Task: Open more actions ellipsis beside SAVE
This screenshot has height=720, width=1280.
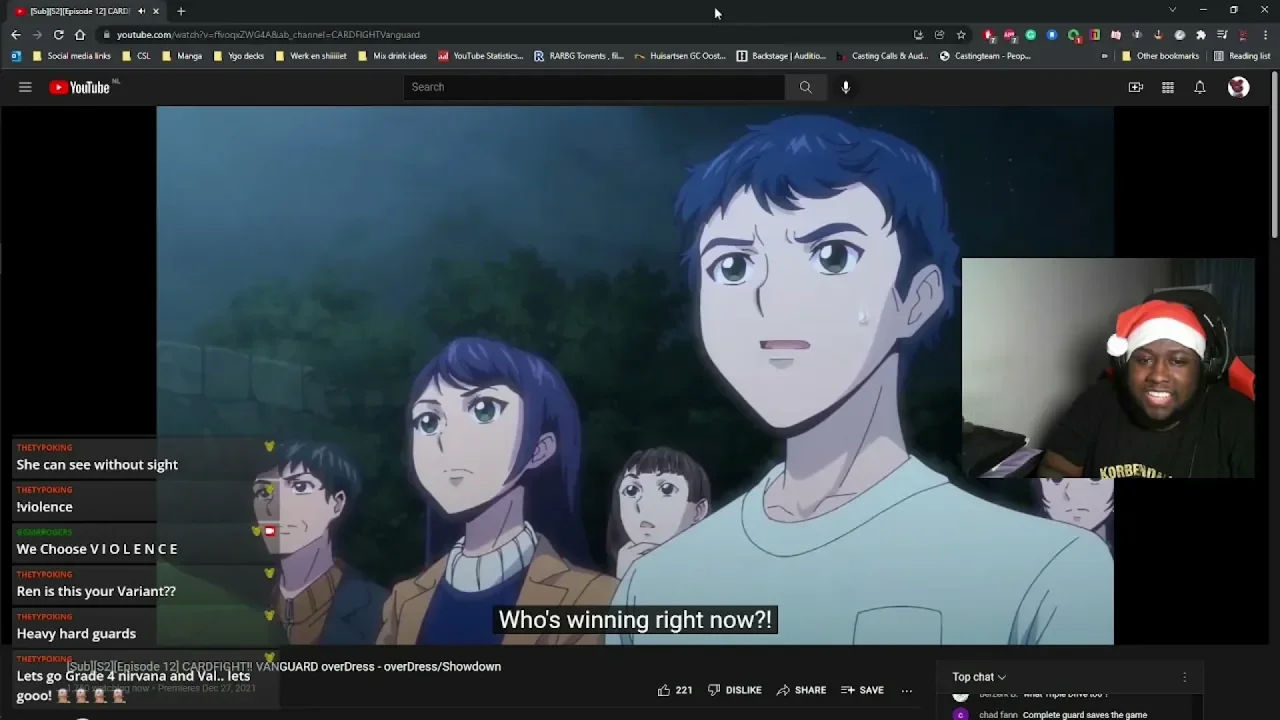Action: pyautogui.click(x=907, y=690)
